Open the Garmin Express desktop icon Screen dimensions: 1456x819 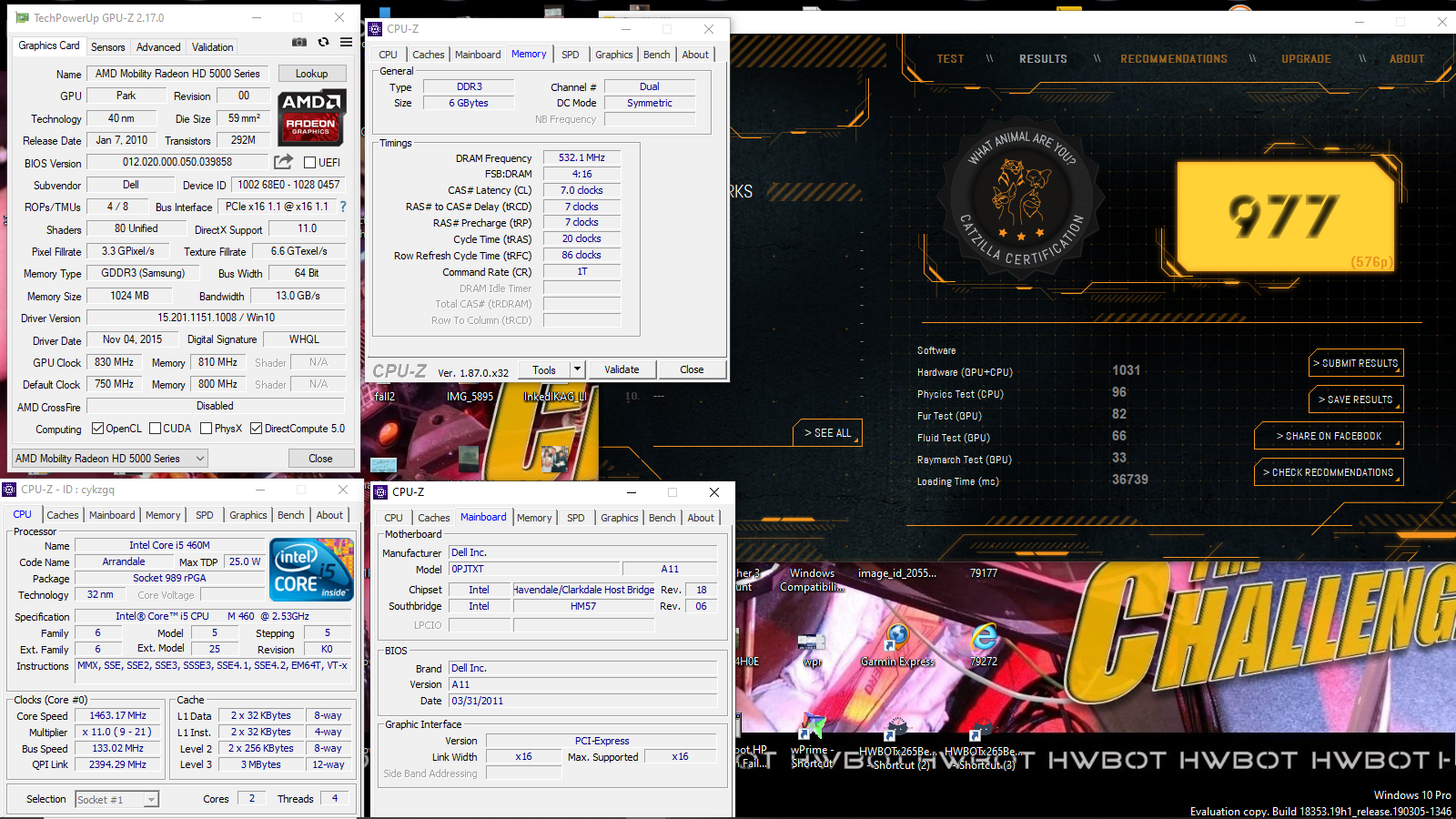897,646
